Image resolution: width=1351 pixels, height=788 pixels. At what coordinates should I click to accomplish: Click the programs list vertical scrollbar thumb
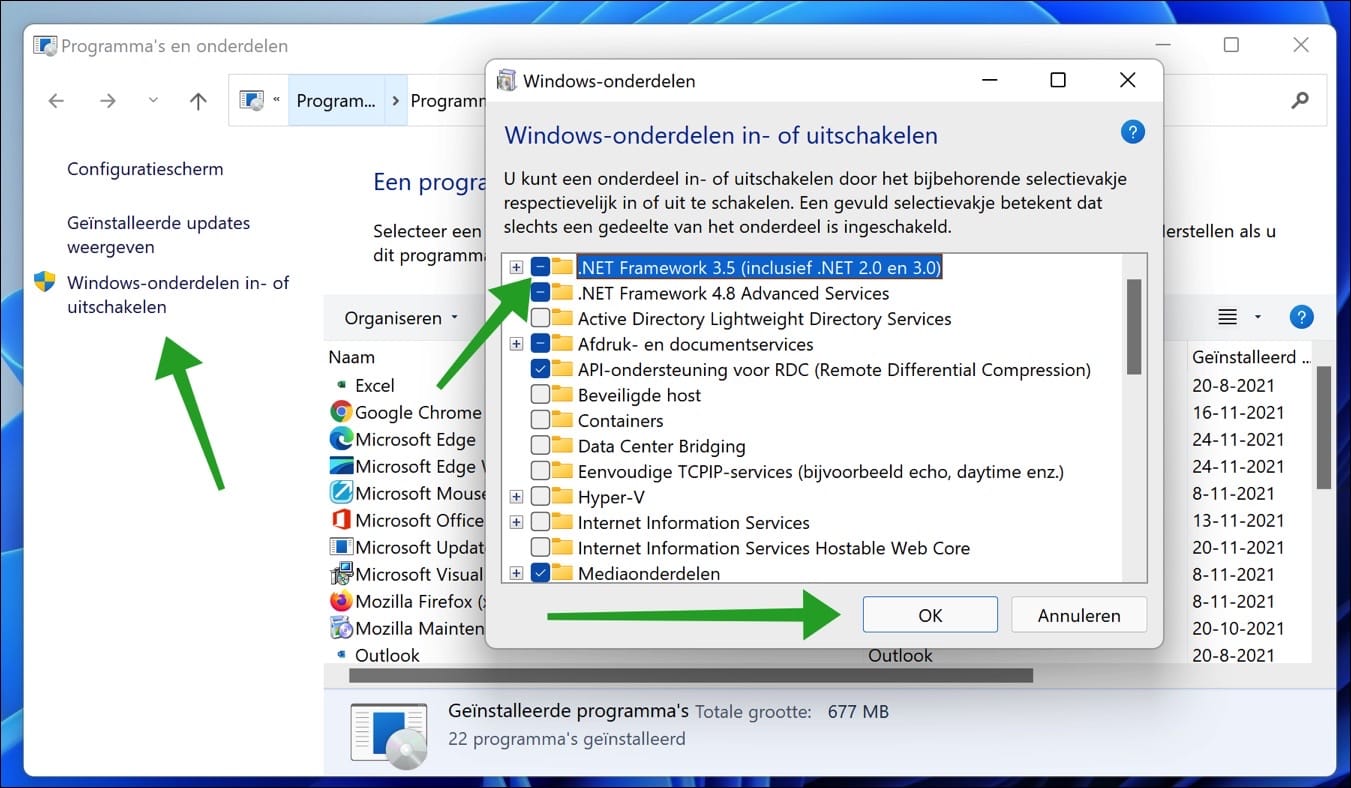tap(1324, 427)
